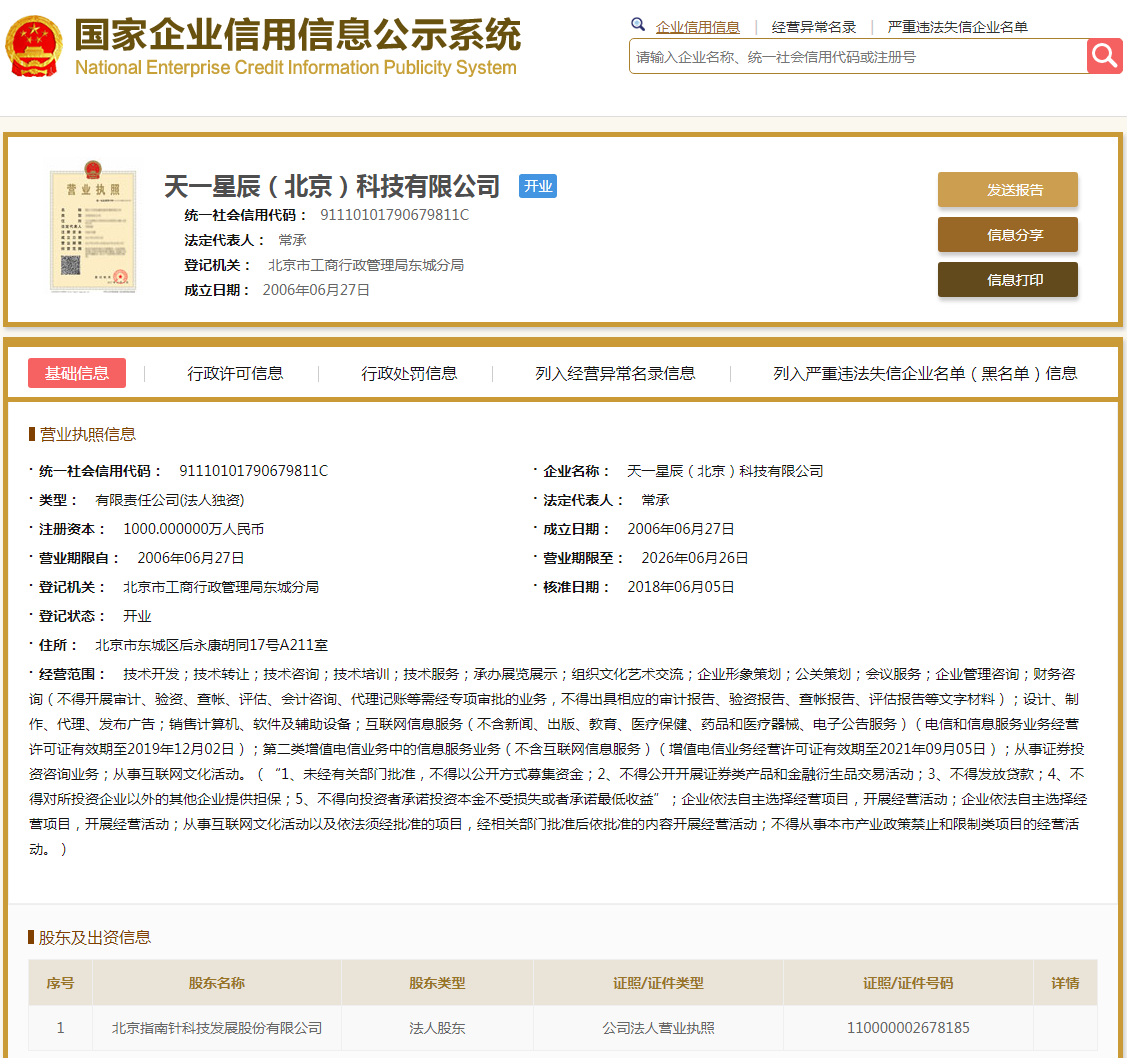
Task: Click the small magnifier icon beside 企业信用信息
Action: [638, 25]
